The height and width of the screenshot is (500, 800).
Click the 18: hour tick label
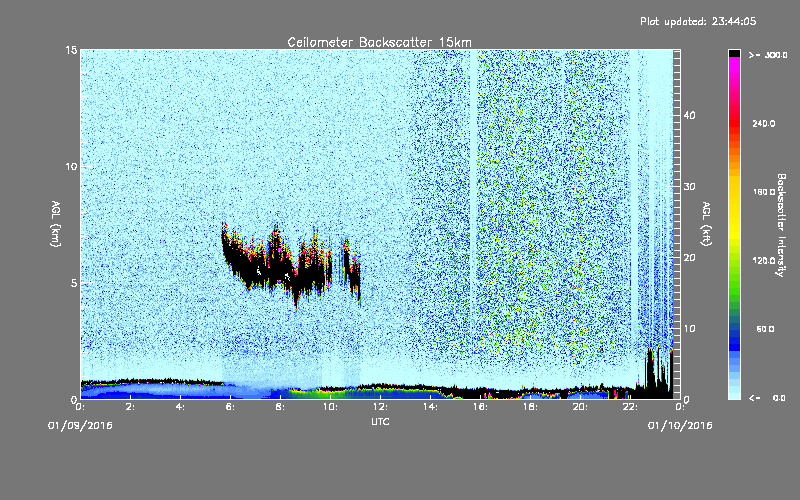tap(530, 407)
